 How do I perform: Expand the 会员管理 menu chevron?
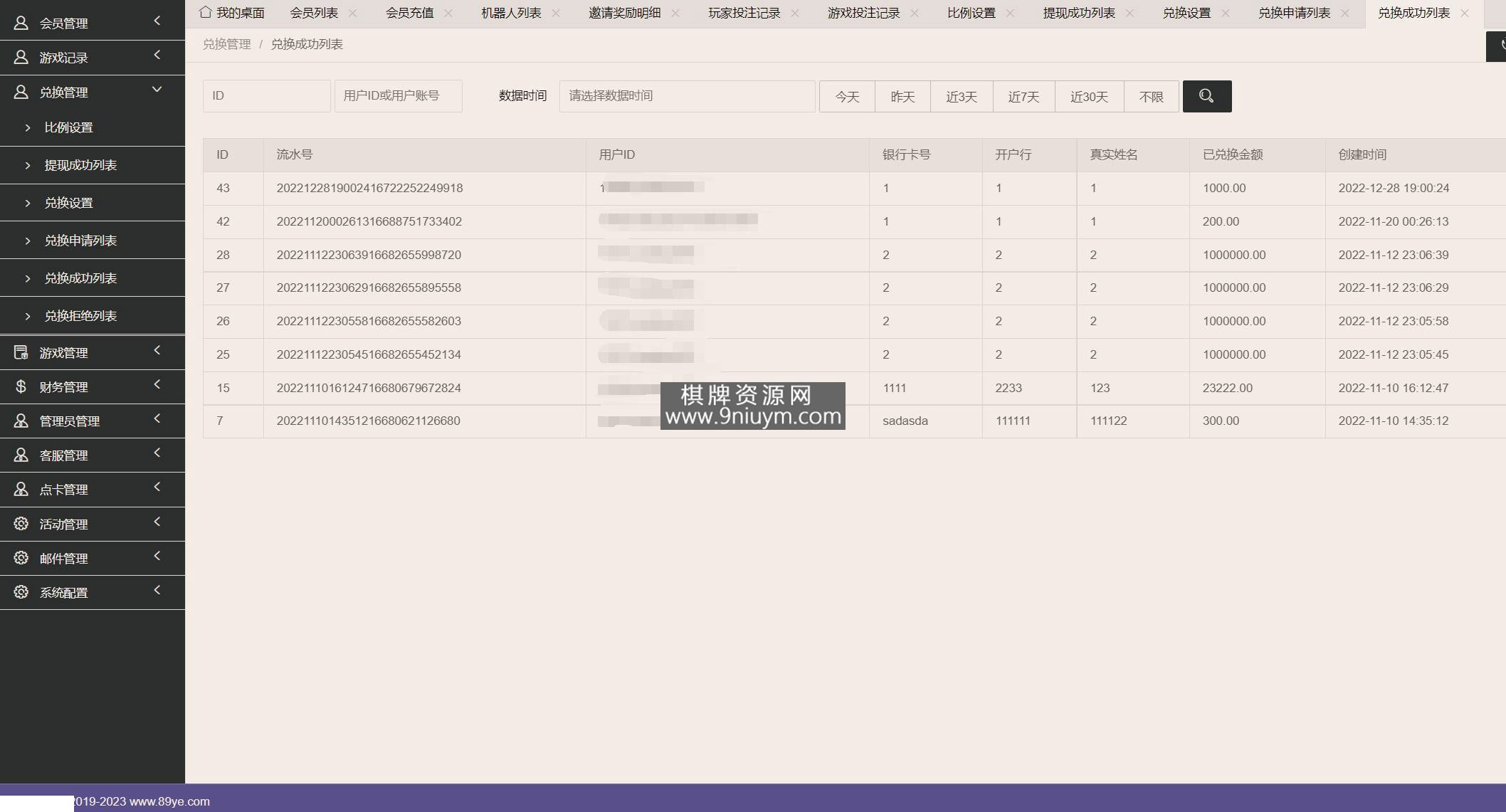[157, 21]
